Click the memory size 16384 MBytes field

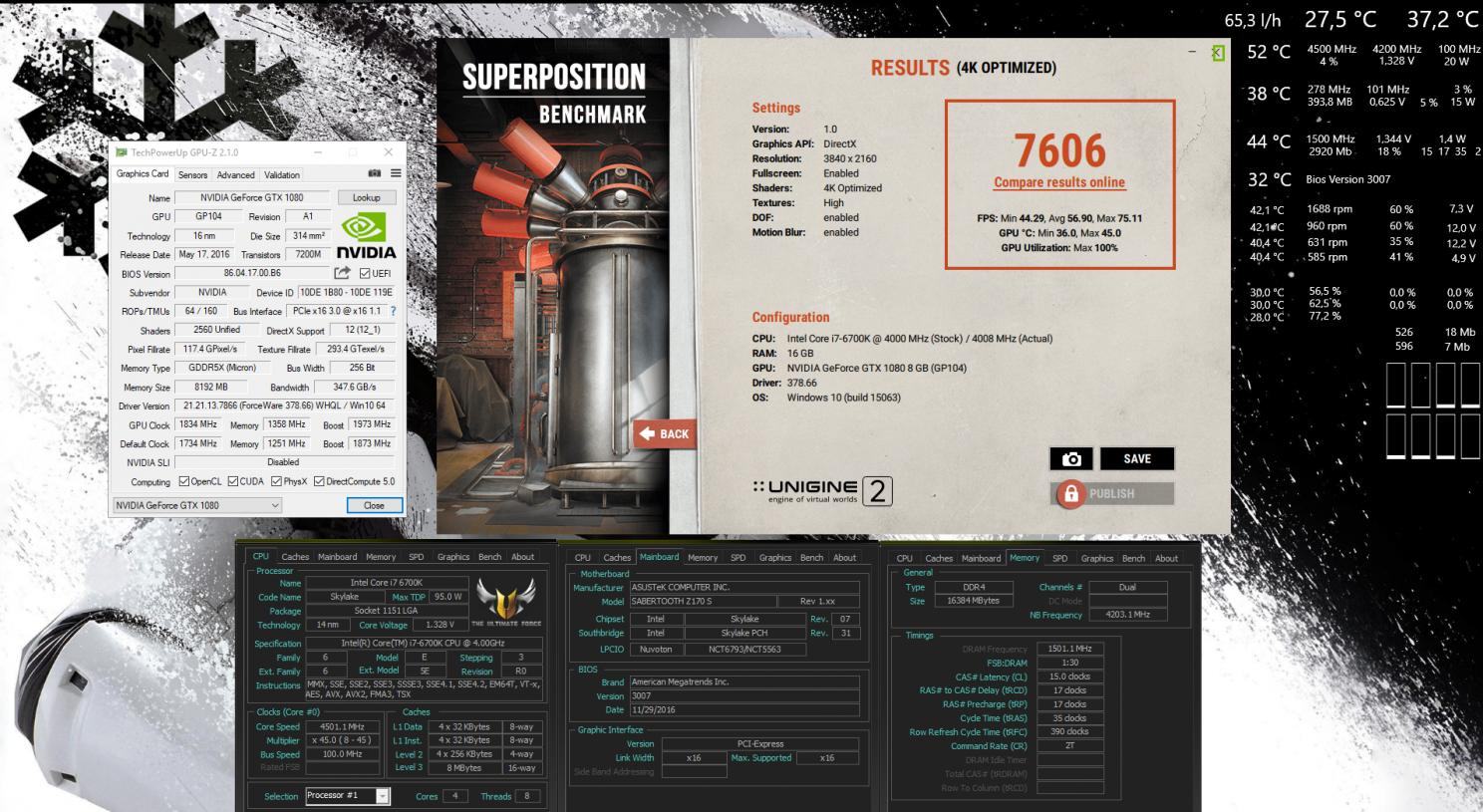coord(975,601)
